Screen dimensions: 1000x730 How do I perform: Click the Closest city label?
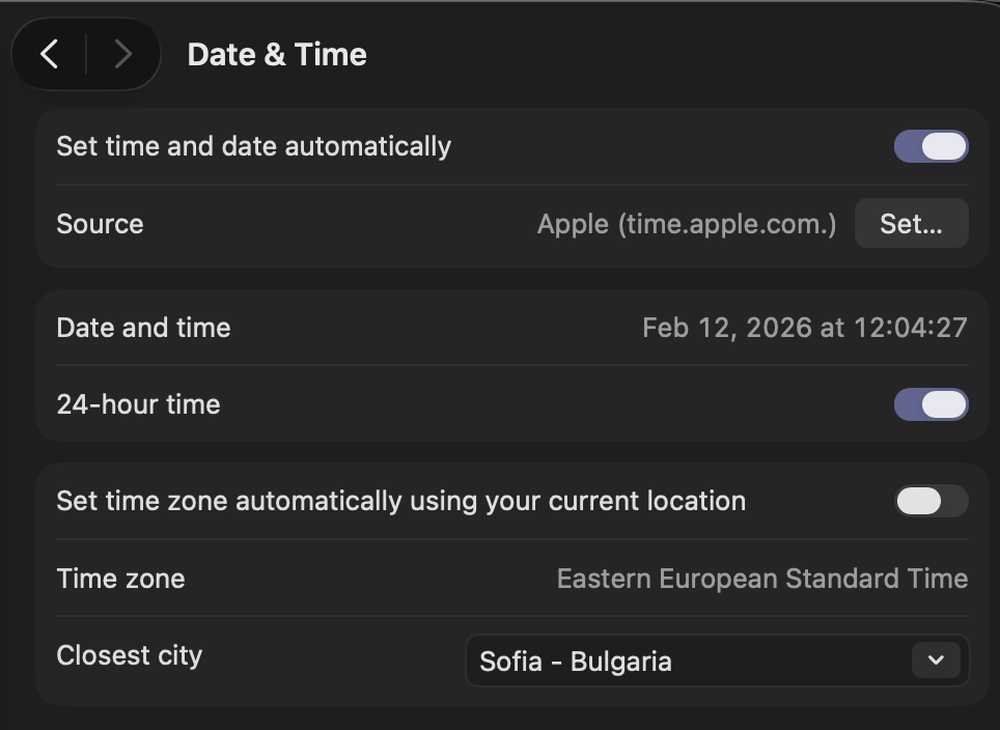(129, 656)
